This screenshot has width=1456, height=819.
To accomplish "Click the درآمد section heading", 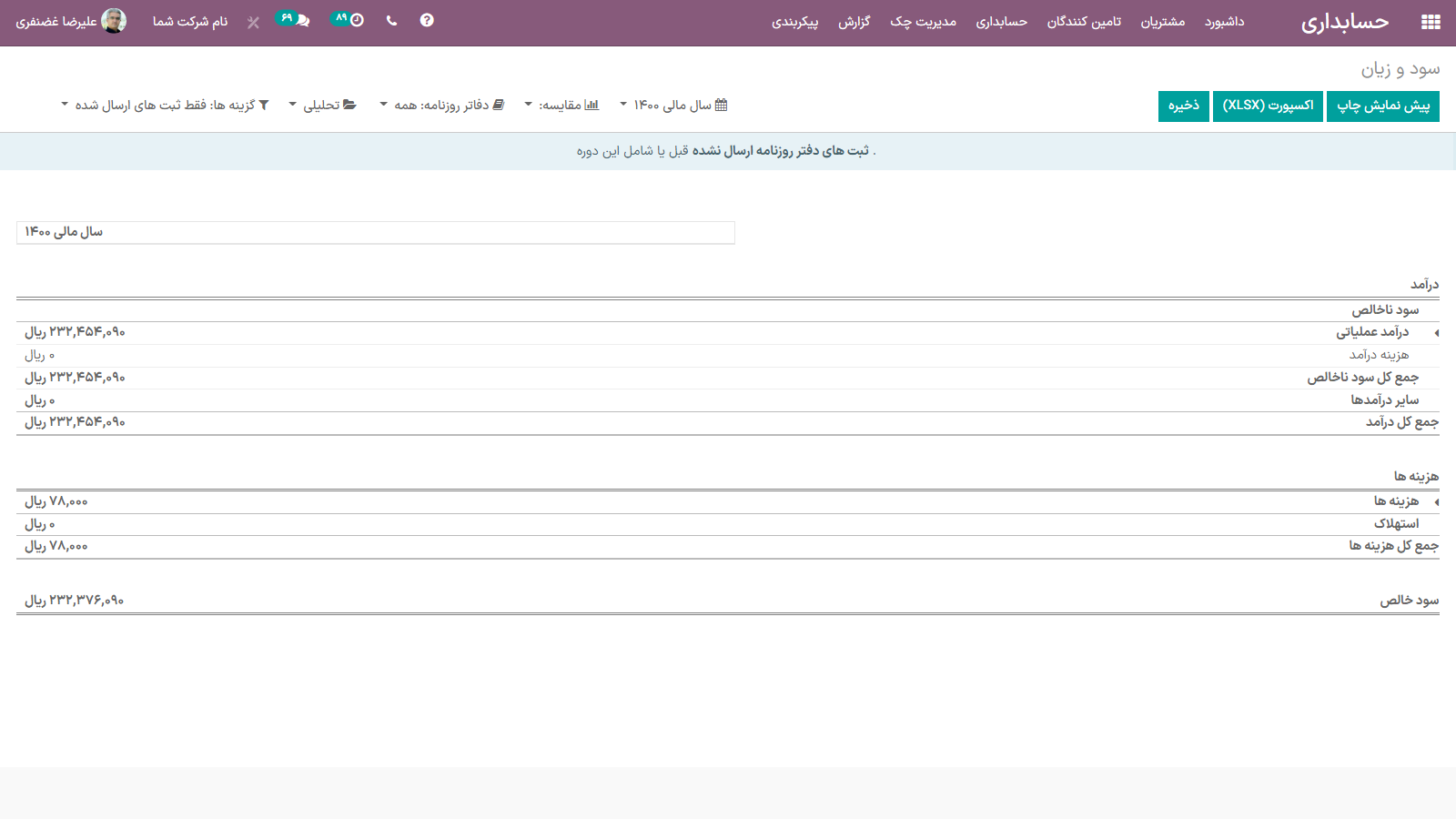I will [x=1425, y=285].
